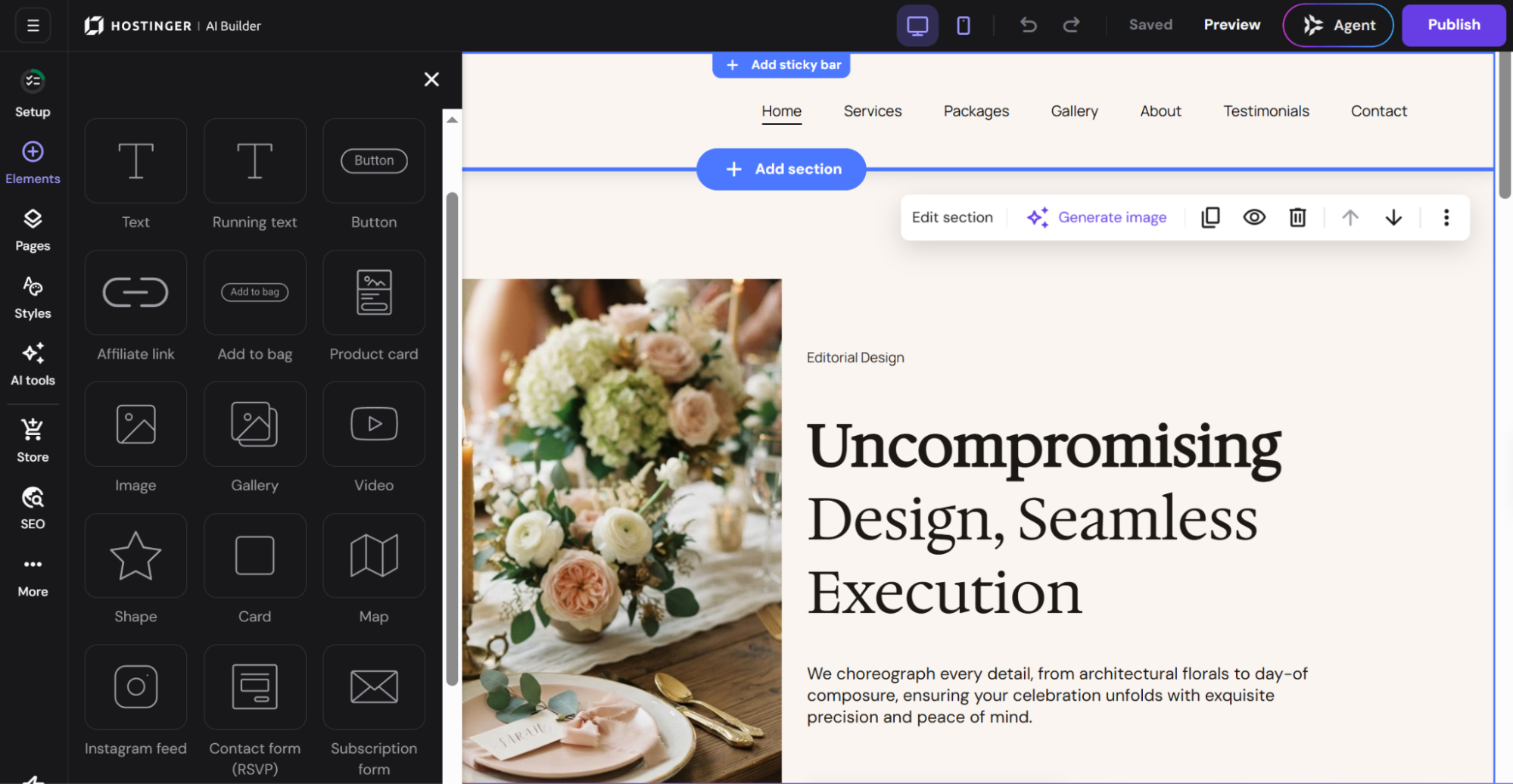Add a Product card element
The image size is (1513, 784).
tap(374, 292)
